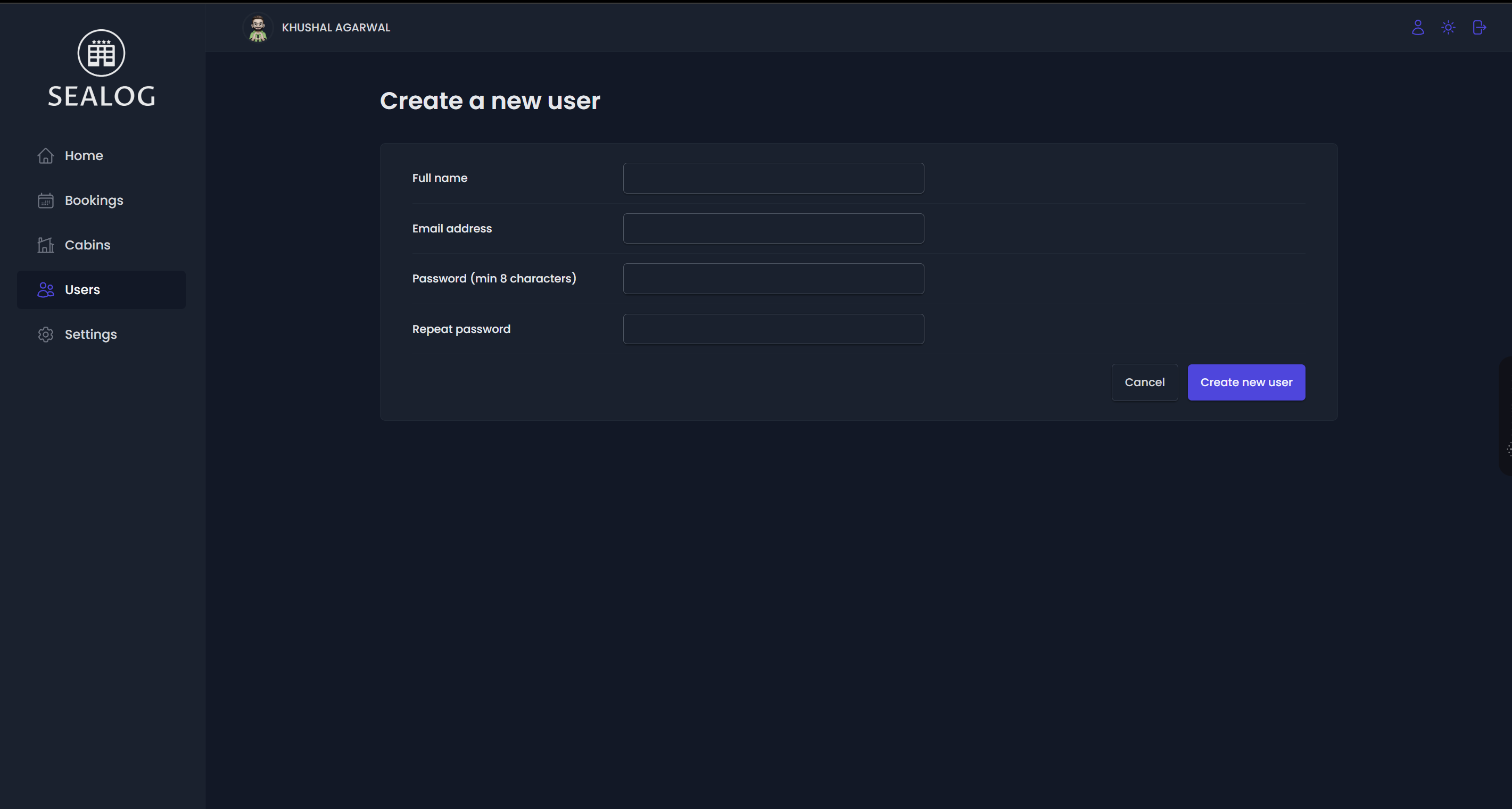Image resolution: width=1512 pixels, height=809 pixels.
Task: Click the Home house icon
Action: 46,156
